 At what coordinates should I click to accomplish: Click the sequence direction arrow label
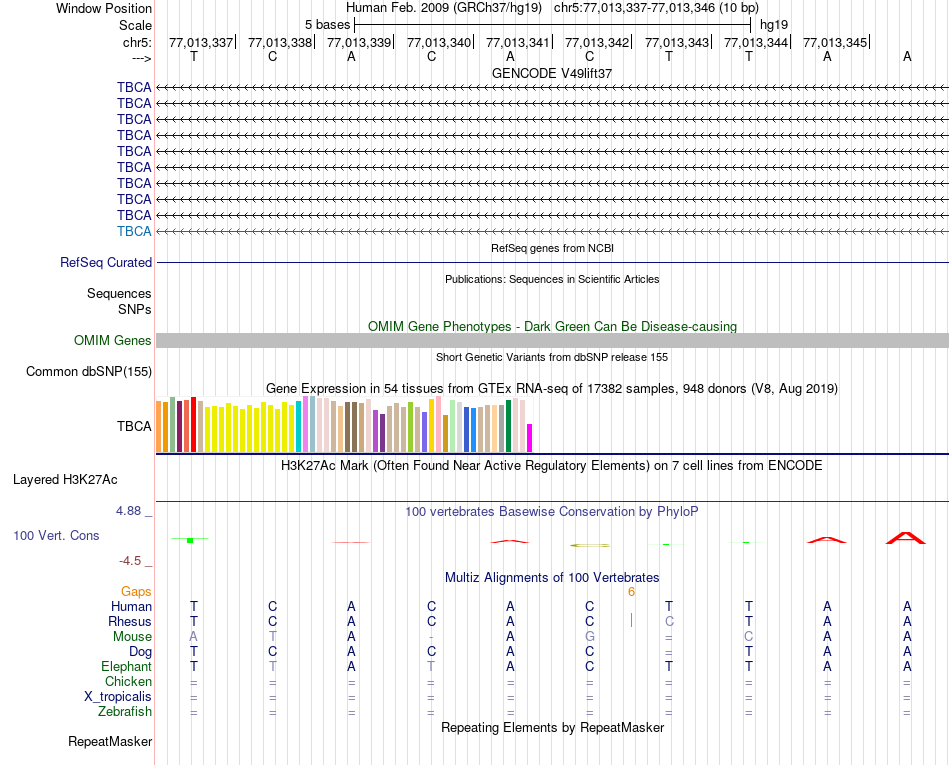(141, 58)
